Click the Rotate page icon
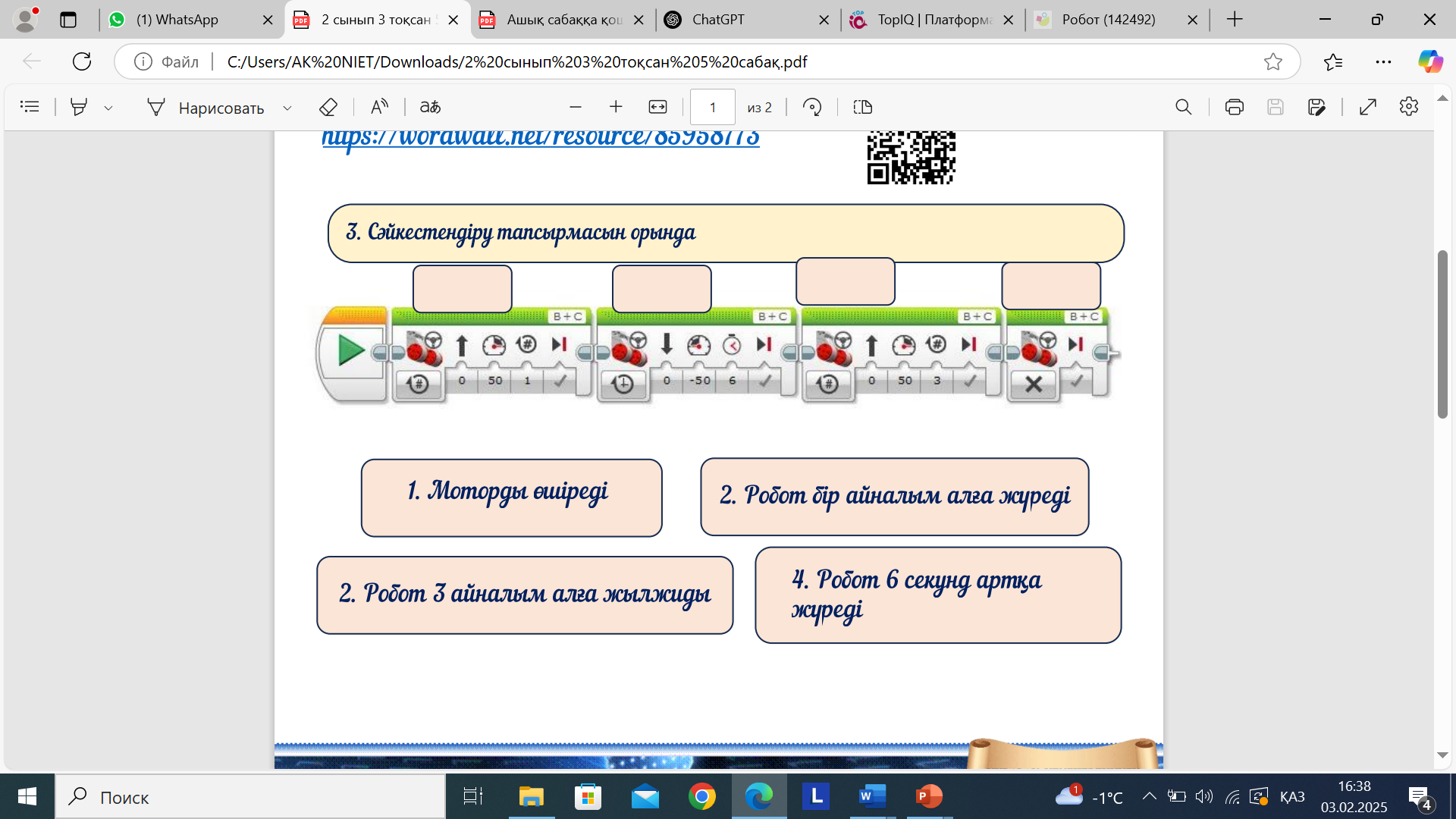The height and width of the screenshot is (819, 1456). 812,107
